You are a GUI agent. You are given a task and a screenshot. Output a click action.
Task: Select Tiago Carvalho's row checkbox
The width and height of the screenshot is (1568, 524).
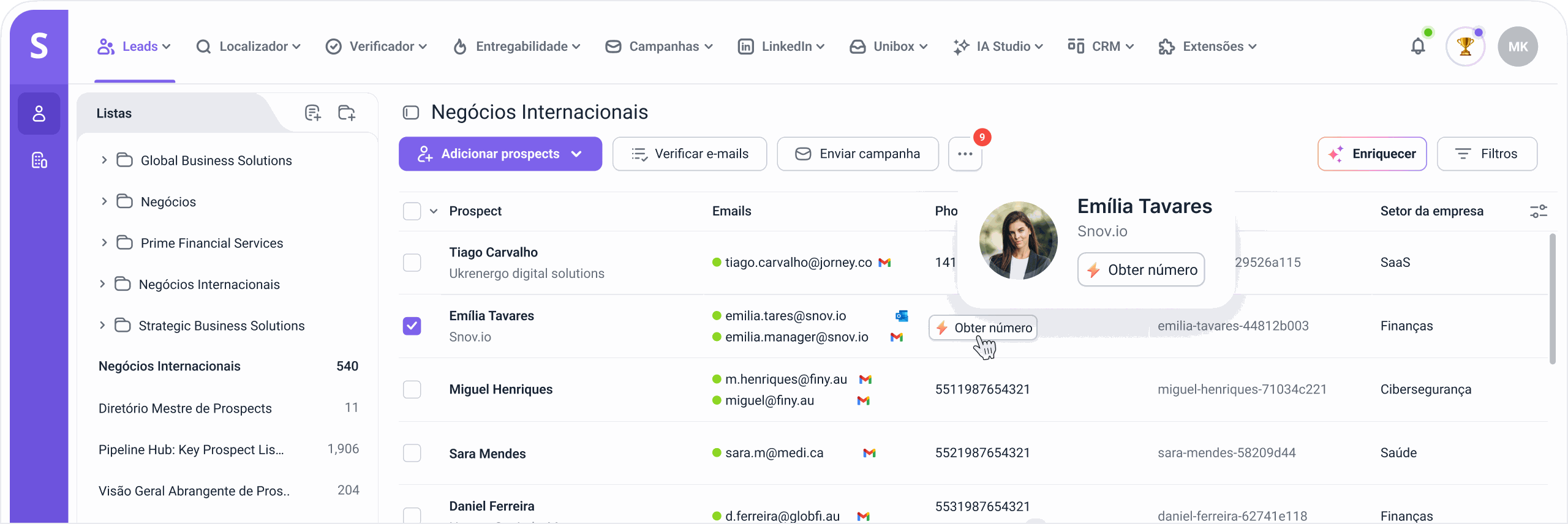click(x=412, y=263)
